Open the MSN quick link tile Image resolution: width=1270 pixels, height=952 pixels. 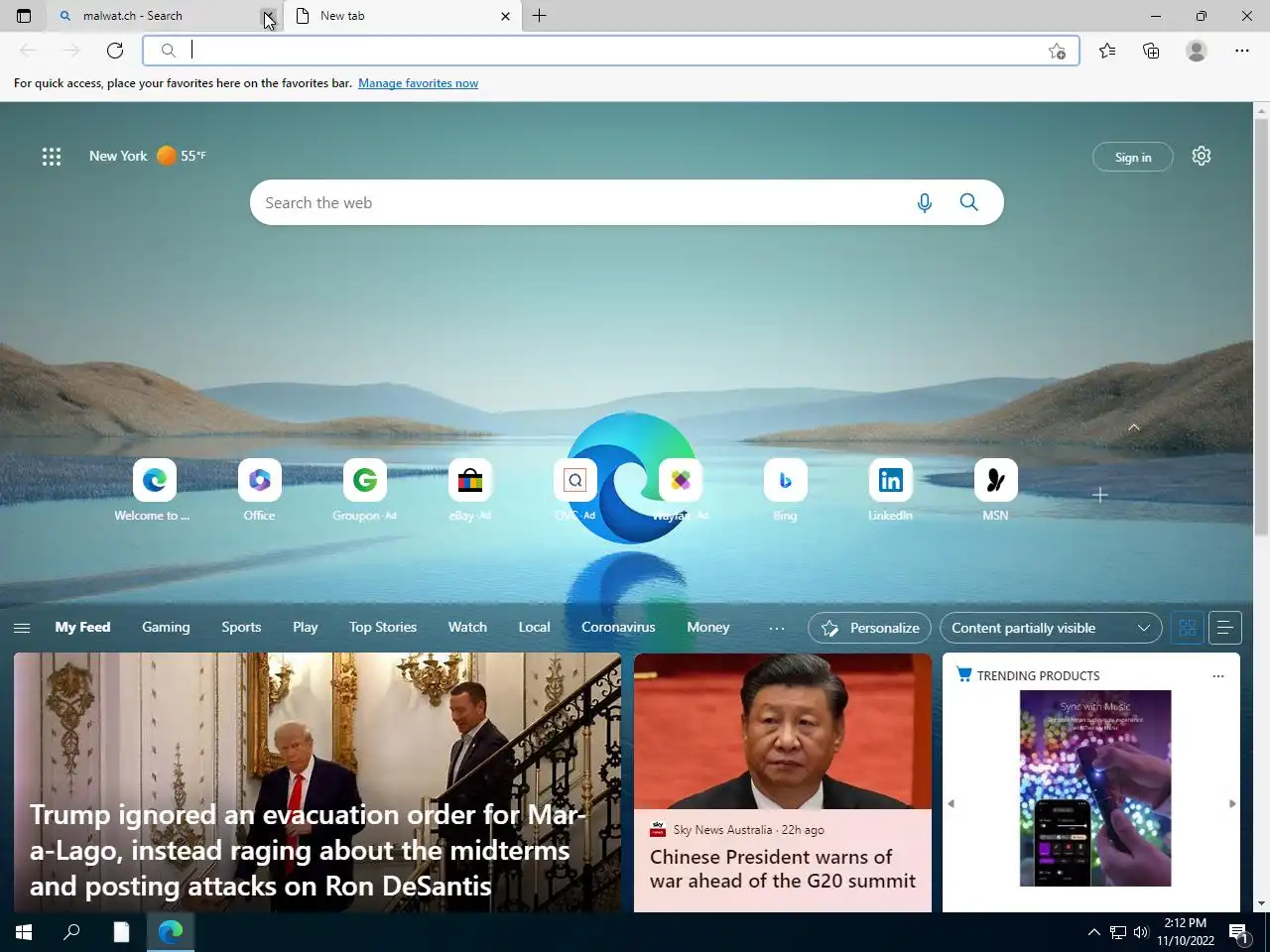click(996, 491)
